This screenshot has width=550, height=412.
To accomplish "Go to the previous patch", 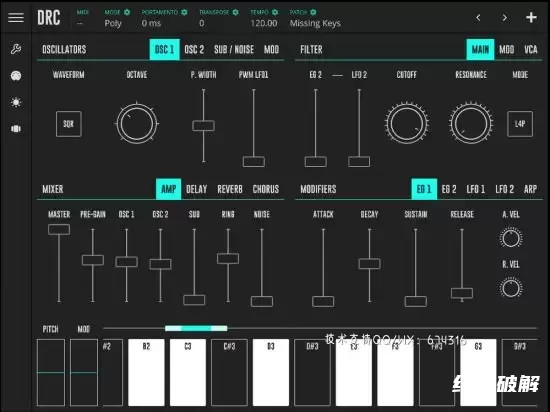I will point(478,17).
